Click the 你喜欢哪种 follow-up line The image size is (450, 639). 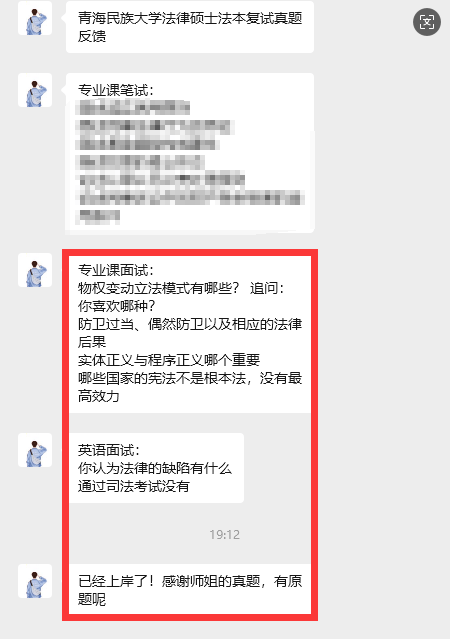117,306
